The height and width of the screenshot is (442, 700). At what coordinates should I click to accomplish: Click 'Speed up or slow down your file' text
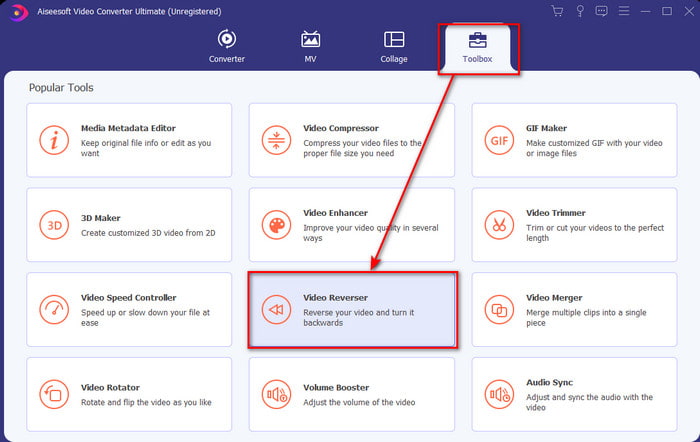coord(145,317)
